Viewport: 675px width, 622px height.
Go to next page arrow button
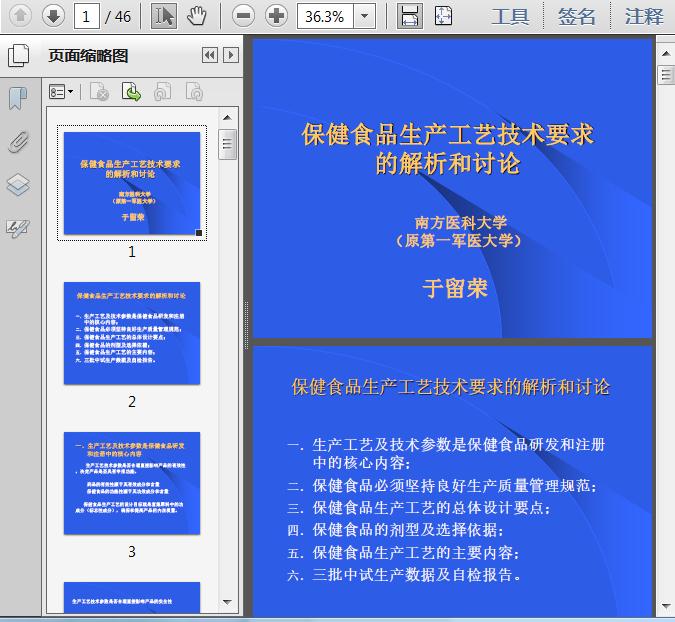pos(53,16)
